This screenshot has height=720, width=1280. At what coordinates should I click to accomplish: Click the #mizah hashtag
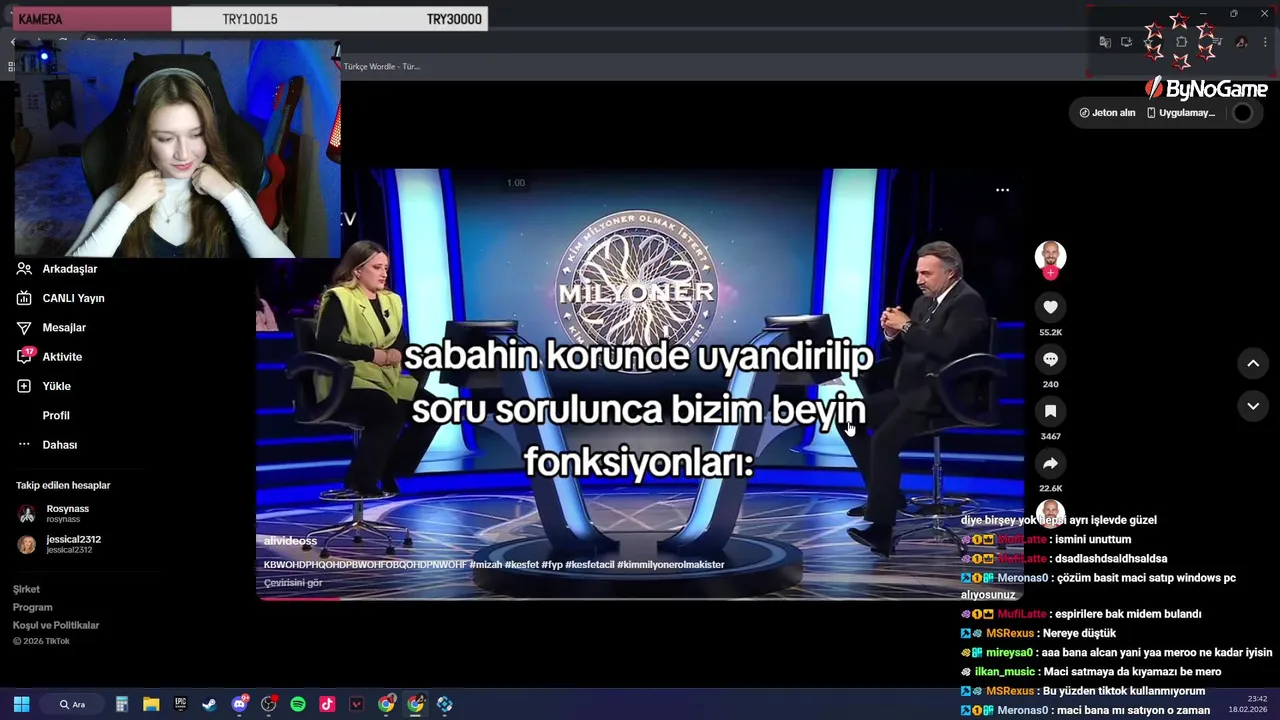486,565
